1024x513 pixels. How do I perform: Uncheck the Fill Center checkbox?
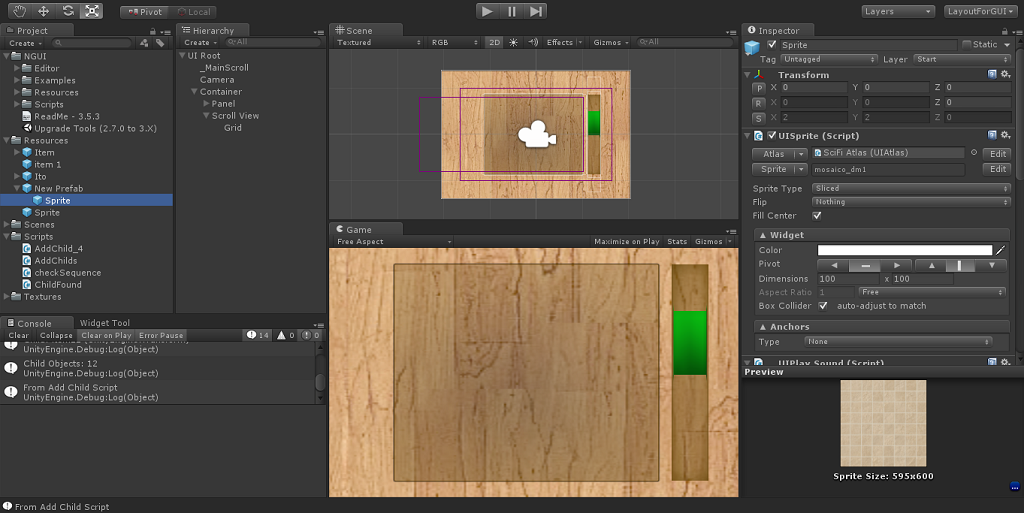[x=817, y=215]
